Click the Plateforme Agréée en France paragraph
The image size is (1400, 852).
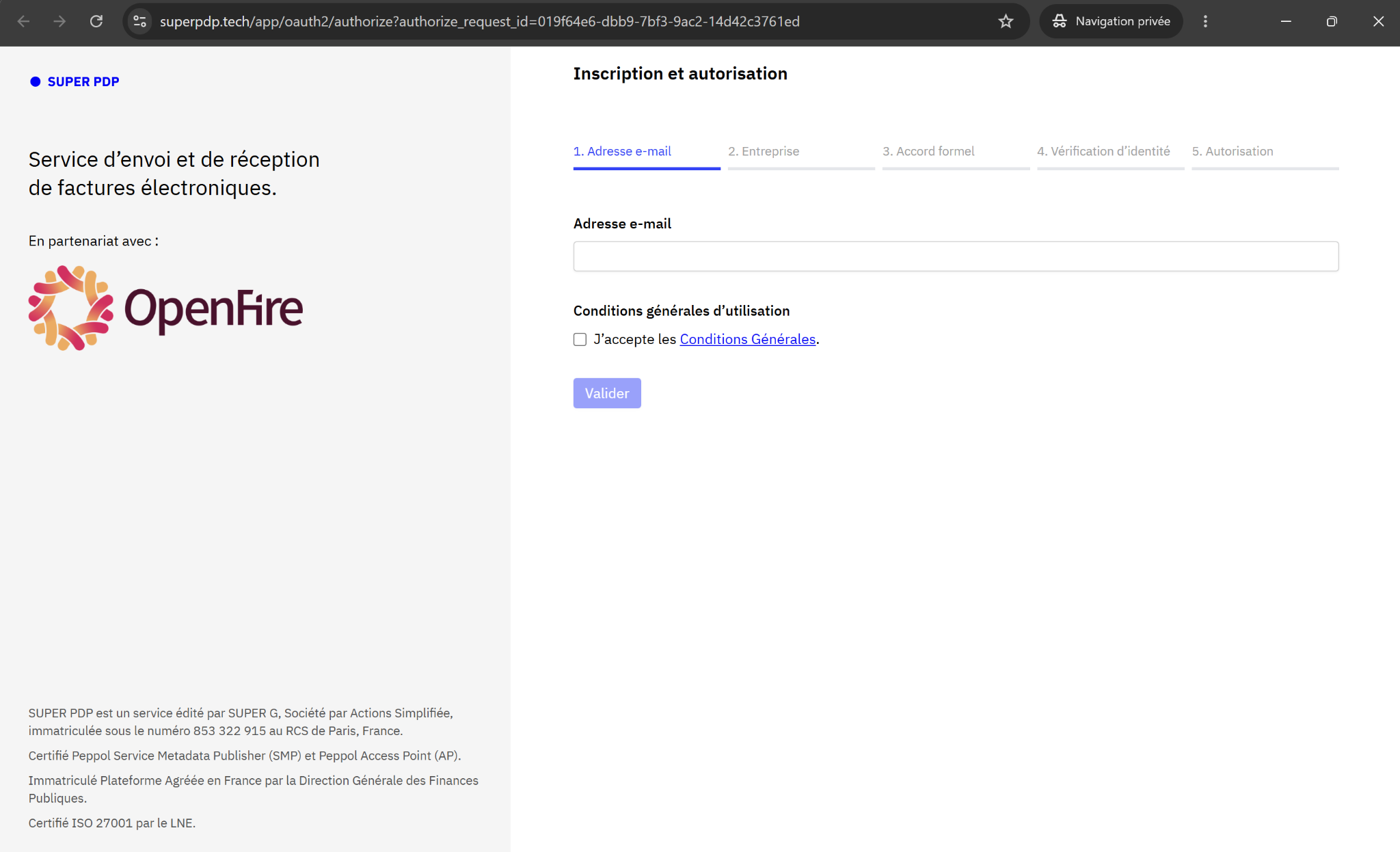pyautogui.click(x=254, y=789)
